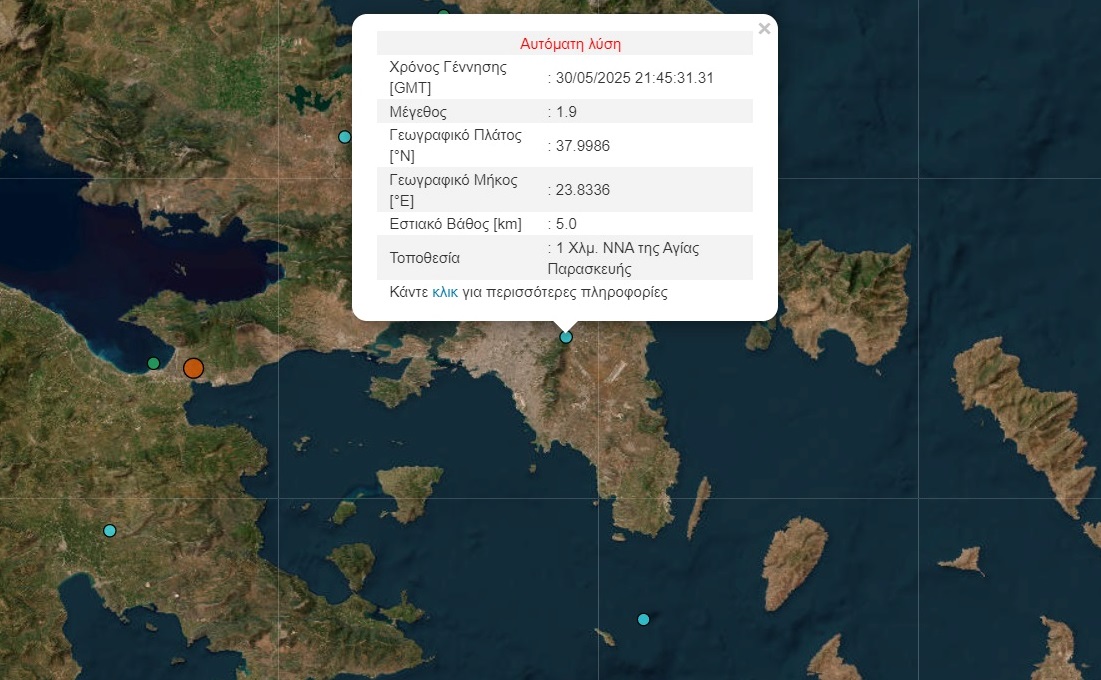Select the southernmost teal marker in the sea

643,619
